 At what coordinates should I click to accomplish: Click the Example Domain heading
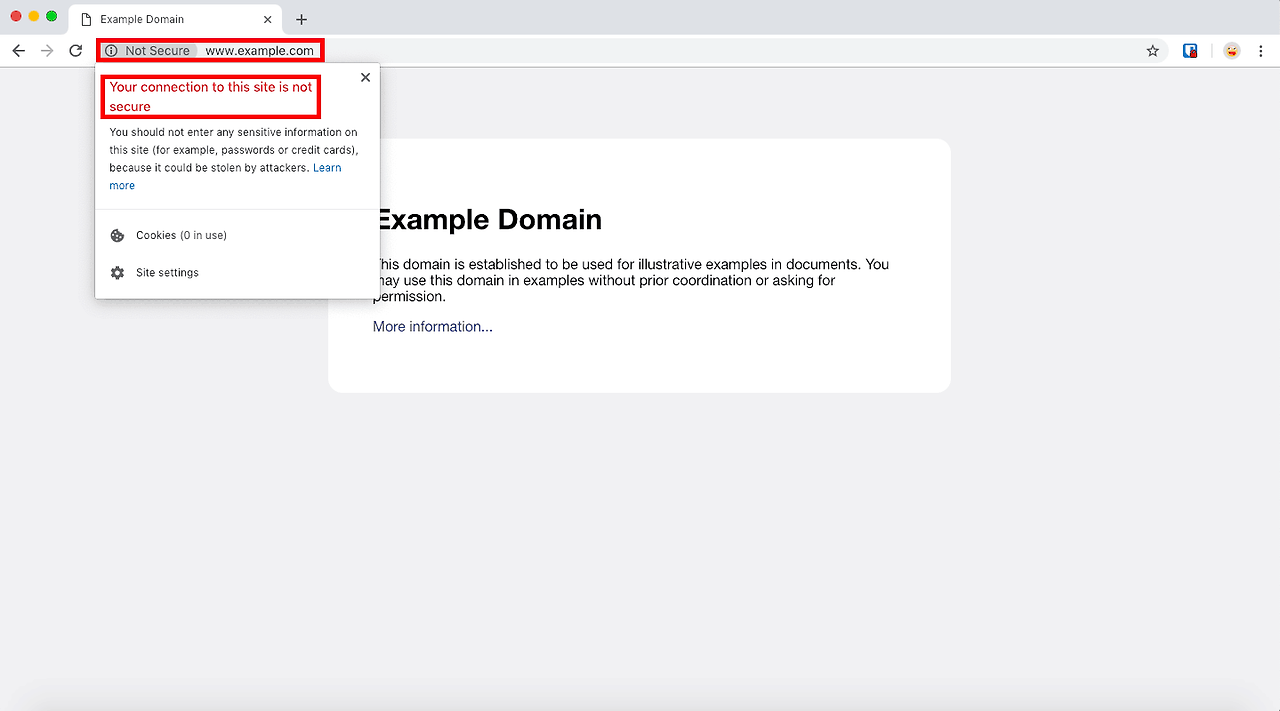click(x=488, y=220)
